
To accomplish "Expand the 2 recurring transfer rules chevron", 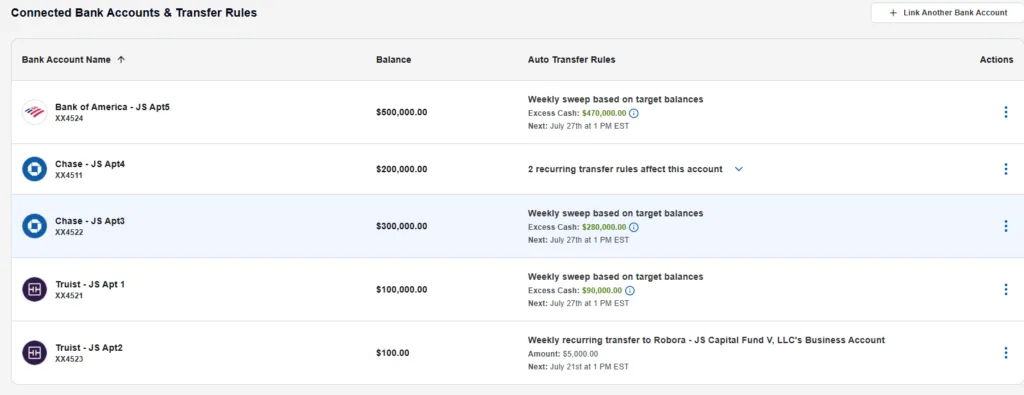I will click(x=739, y=169).
